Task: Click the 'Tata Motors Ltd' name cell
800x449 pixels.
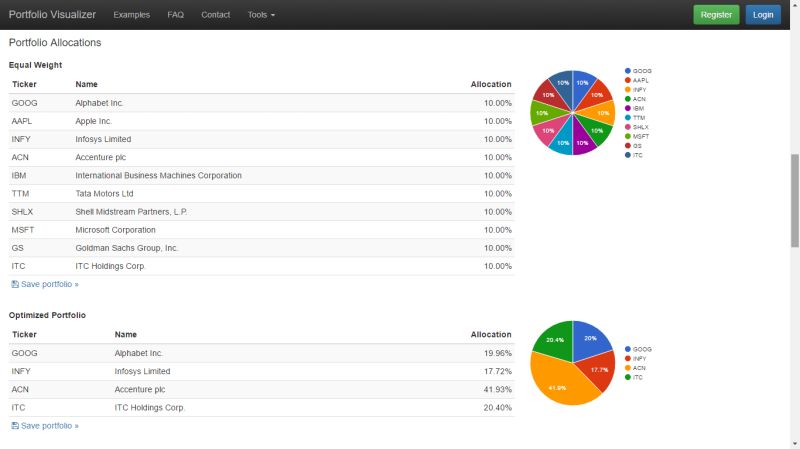Action: coord(104,194)
